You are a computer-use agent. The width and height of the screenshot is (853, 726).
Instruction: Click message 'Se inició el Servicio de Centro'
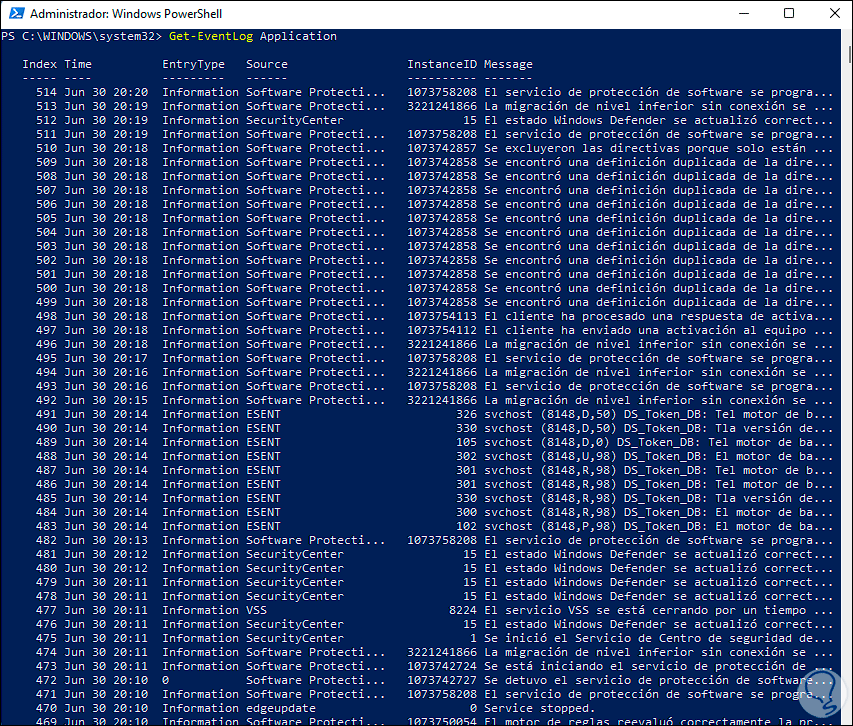point(658,638)
